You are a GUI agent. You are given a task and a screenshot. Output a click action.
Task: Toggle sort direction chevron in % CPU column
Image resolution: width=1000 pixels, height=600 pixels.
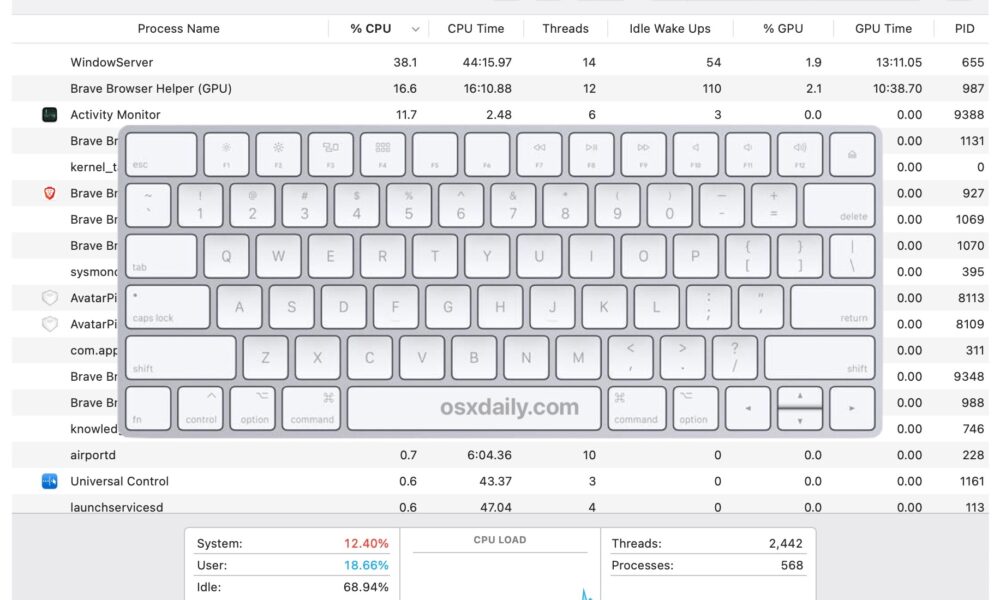pyautogui.click(x=415, y=29)
